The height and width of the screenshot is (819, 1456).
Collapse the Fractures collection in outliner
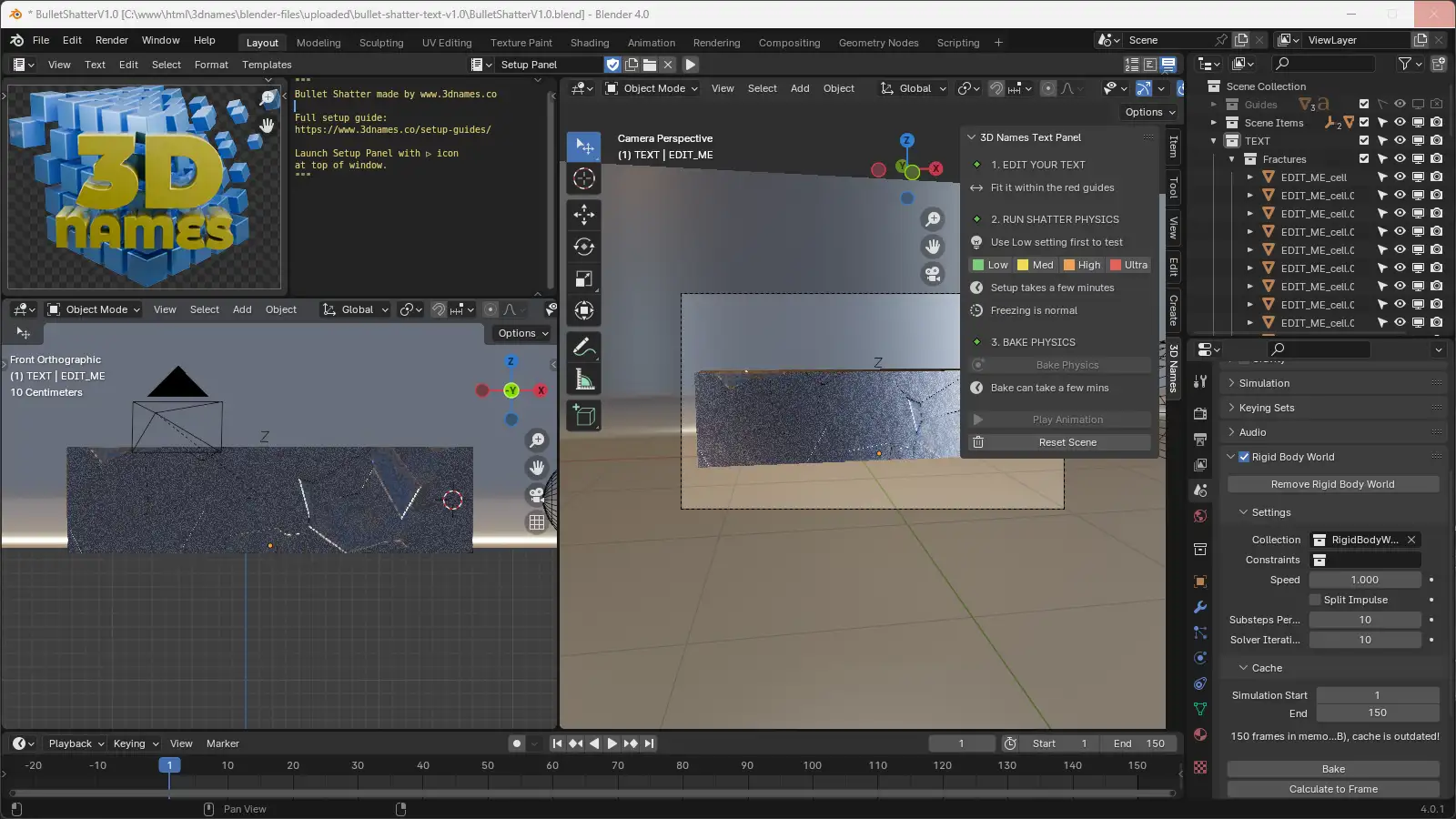(1232, 159)
